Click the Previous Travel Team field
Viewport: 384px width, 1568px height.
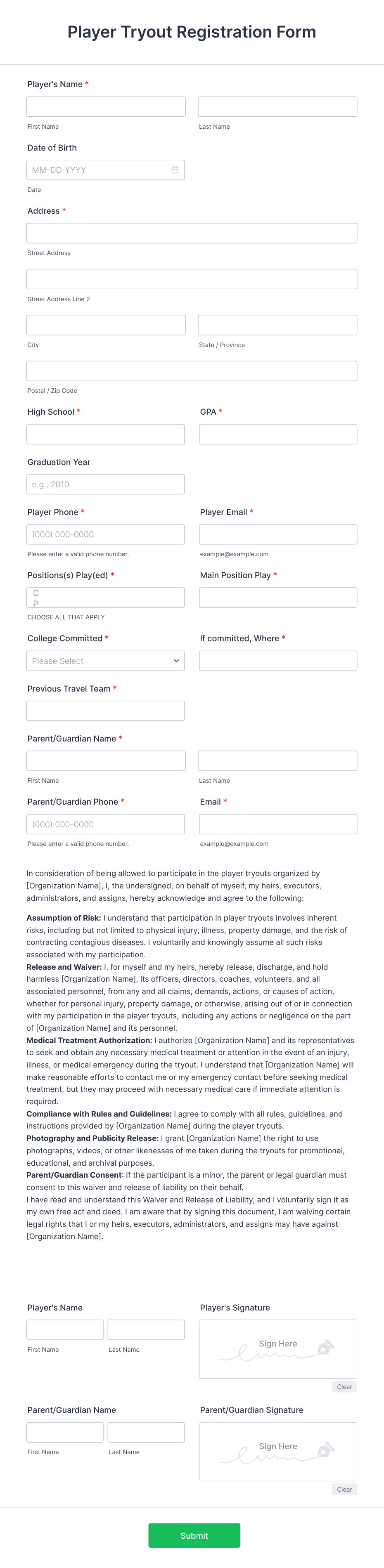(x=105, y=711)
